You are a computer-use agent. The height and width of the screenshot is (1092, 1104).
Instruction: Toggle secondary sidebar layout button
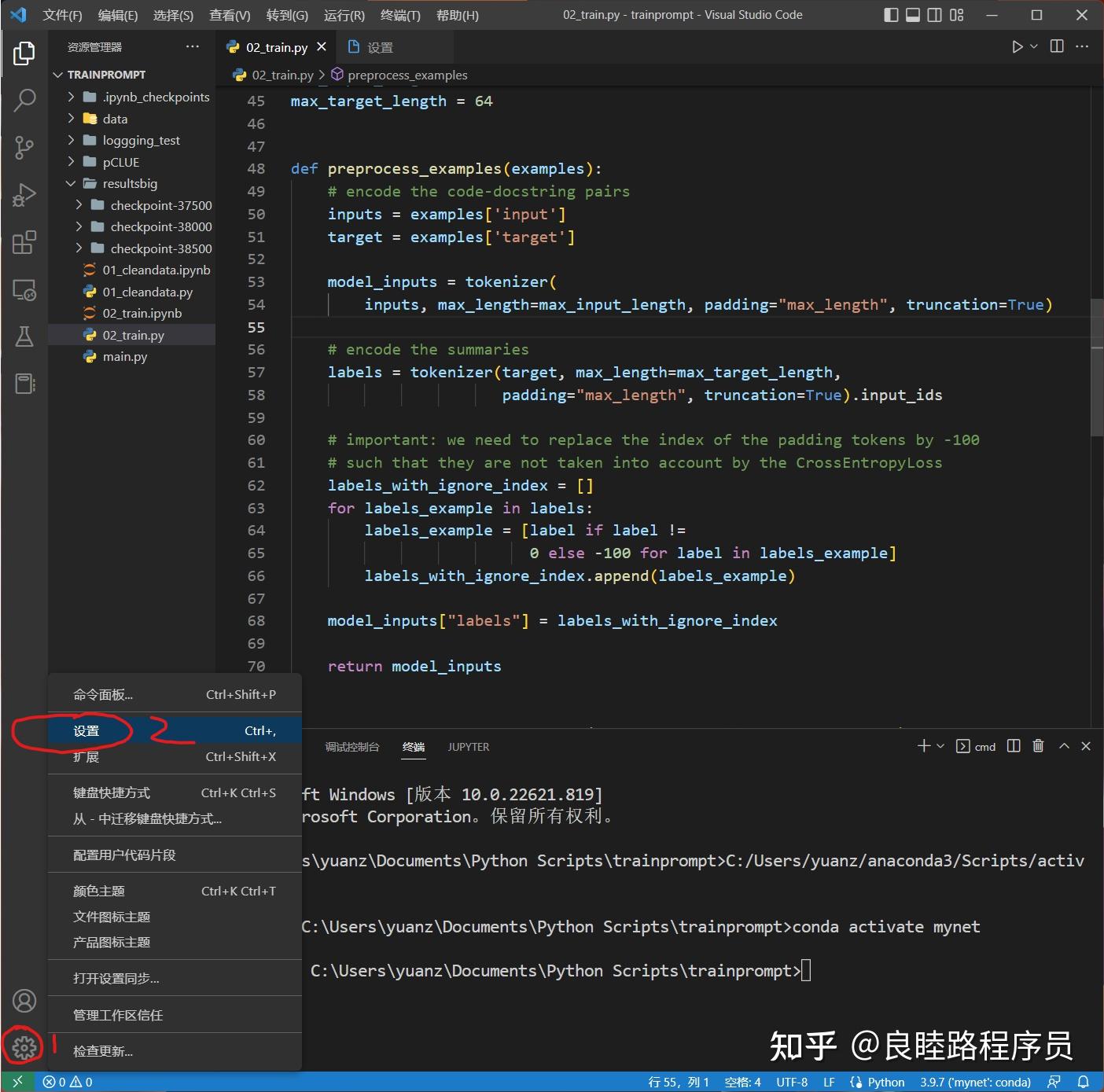pyautogui.click(x=934, y=15)
